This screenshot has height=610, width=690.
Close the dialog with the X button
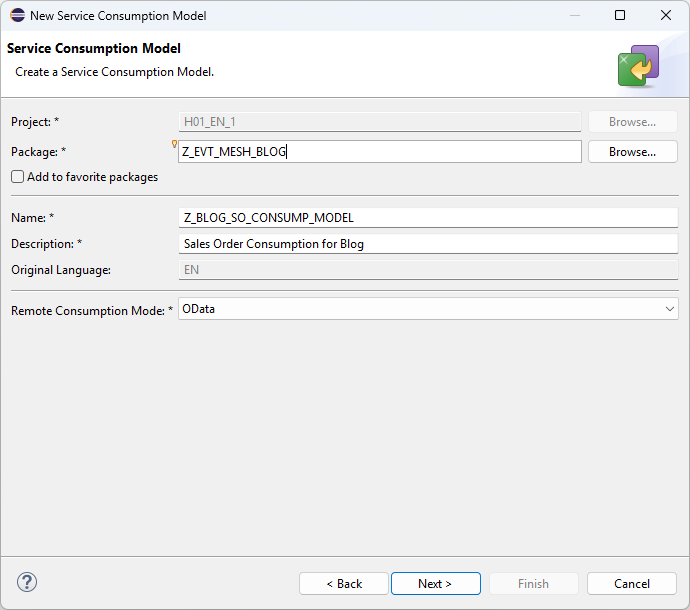tap(666, 16)
